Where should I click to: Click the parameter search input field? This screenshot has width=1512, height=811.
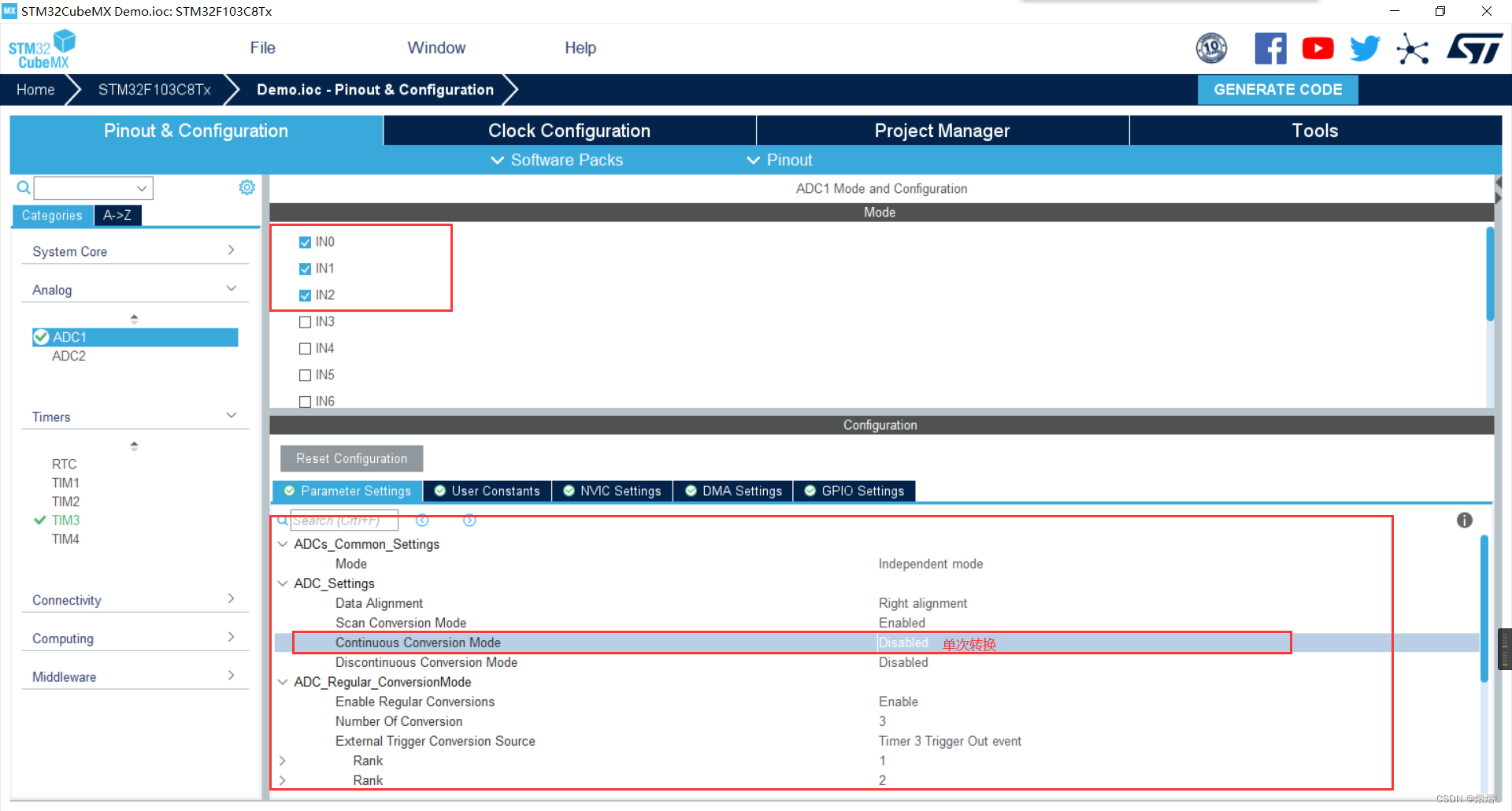tap(344, 520)
